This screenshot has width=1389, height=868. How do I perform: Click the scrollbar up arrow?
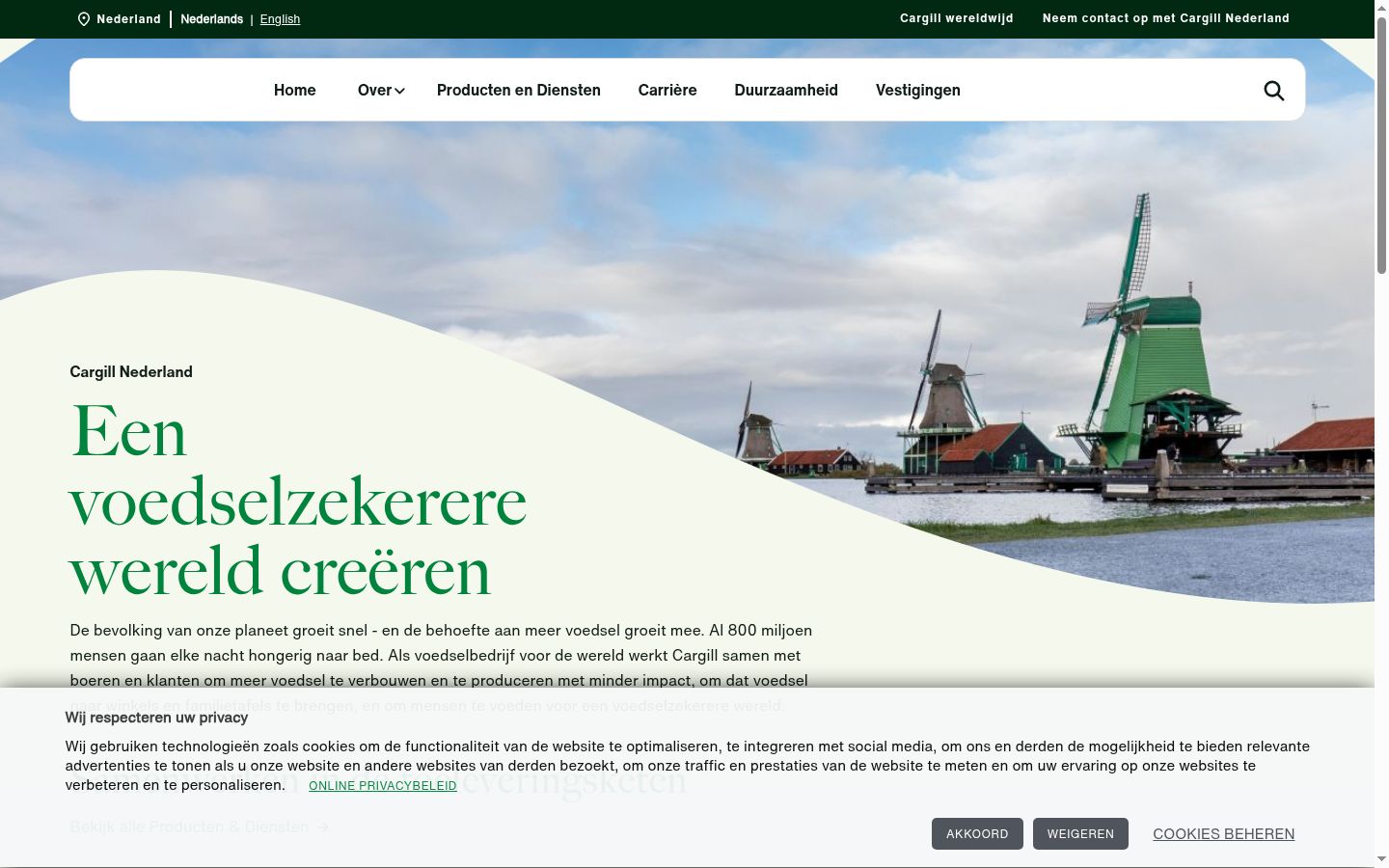coord(1381,7)
